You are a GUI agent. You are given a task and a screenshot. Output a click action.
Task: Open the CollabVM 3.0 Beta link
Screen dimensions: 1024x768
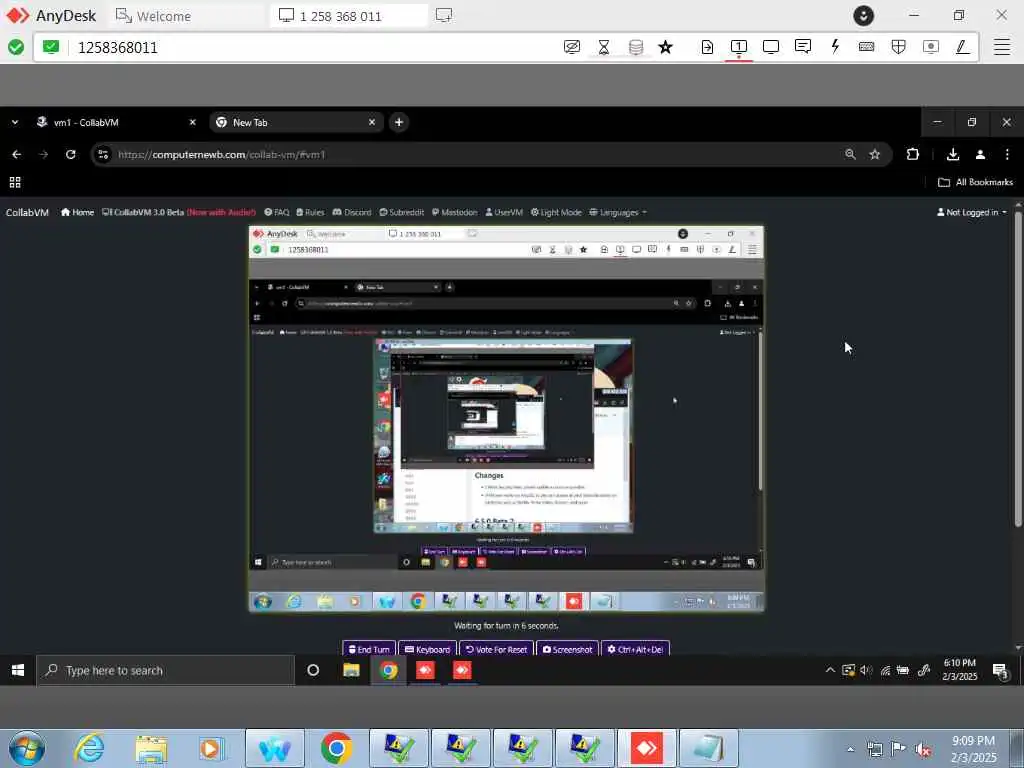[178, 212]
